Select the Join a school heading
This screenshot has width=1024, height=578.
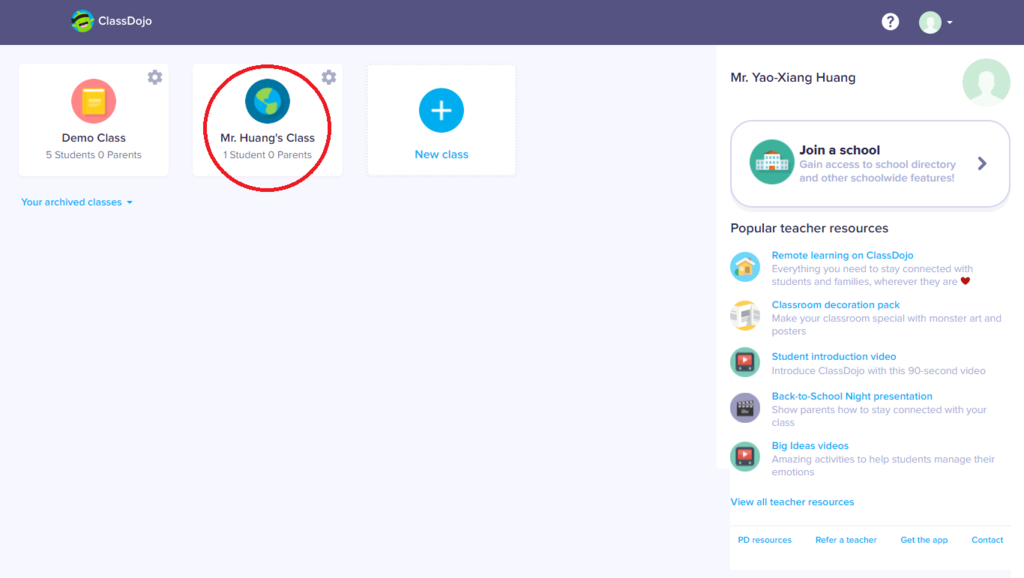coord(839,150)
